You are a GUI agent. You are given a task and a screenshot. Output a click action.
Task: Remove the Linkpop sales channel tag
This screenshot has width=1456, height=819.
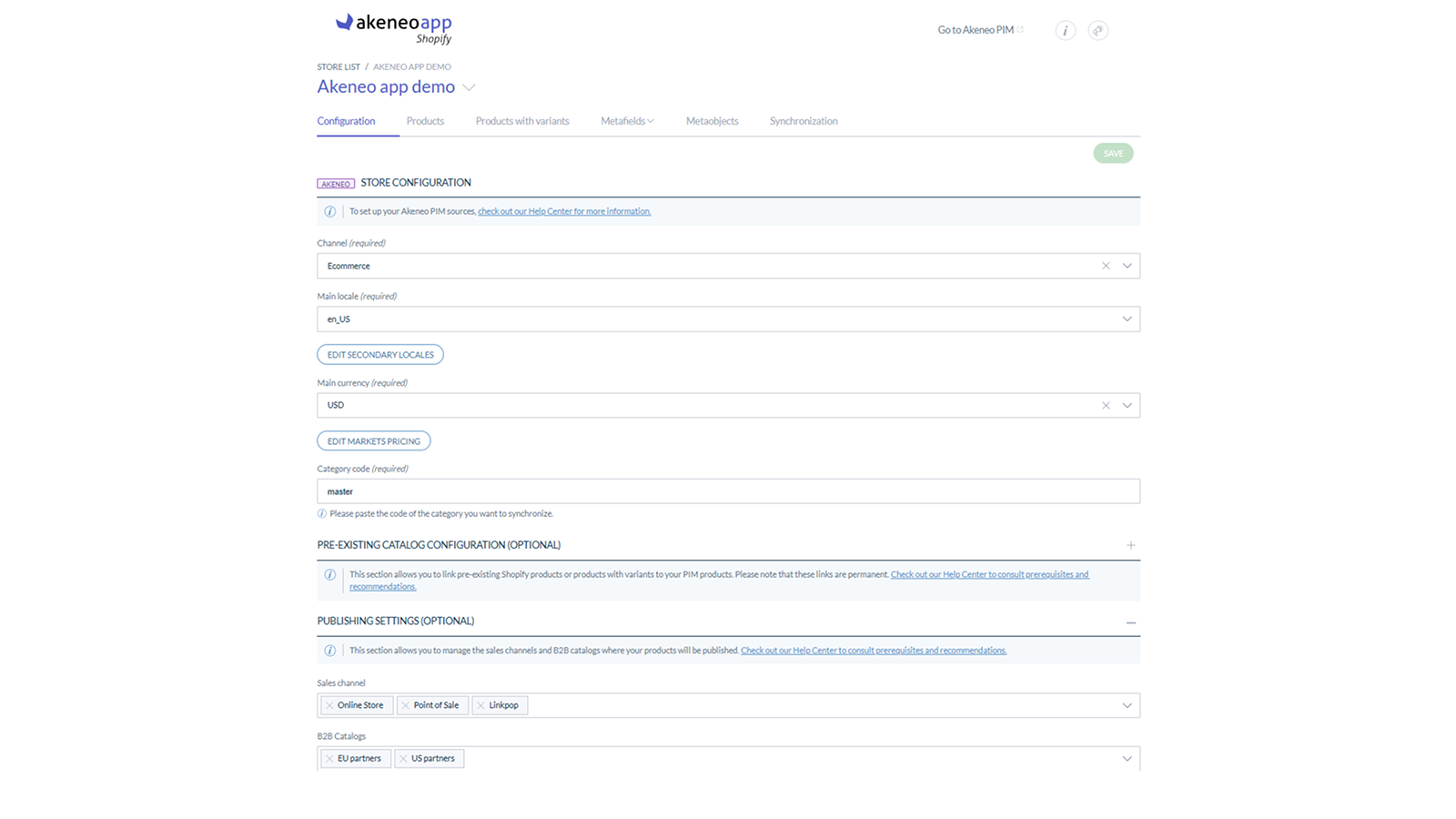point(480,705)
